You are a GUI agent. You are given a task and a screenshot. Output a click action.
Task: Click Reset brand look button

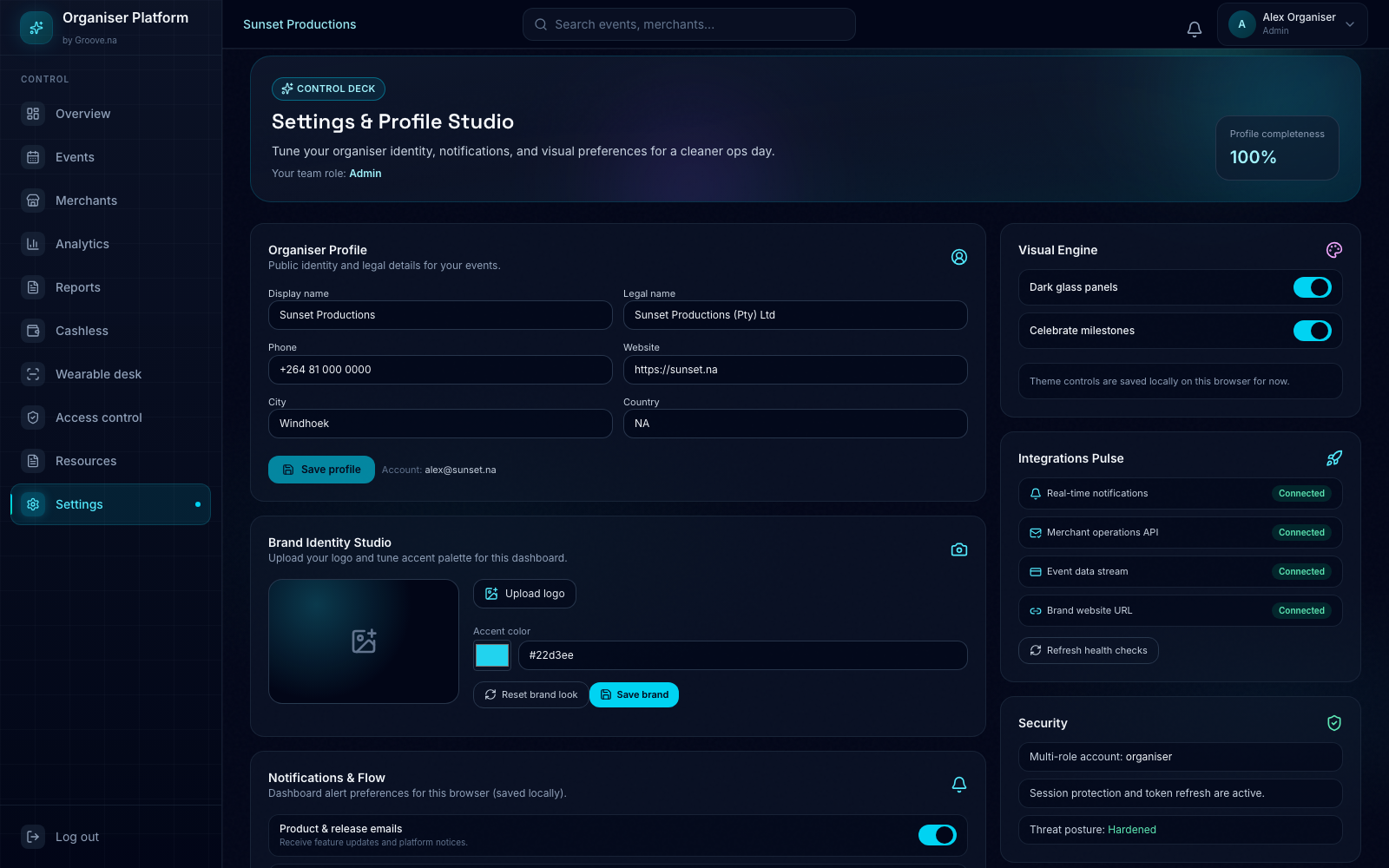click(x=530, y=694)
